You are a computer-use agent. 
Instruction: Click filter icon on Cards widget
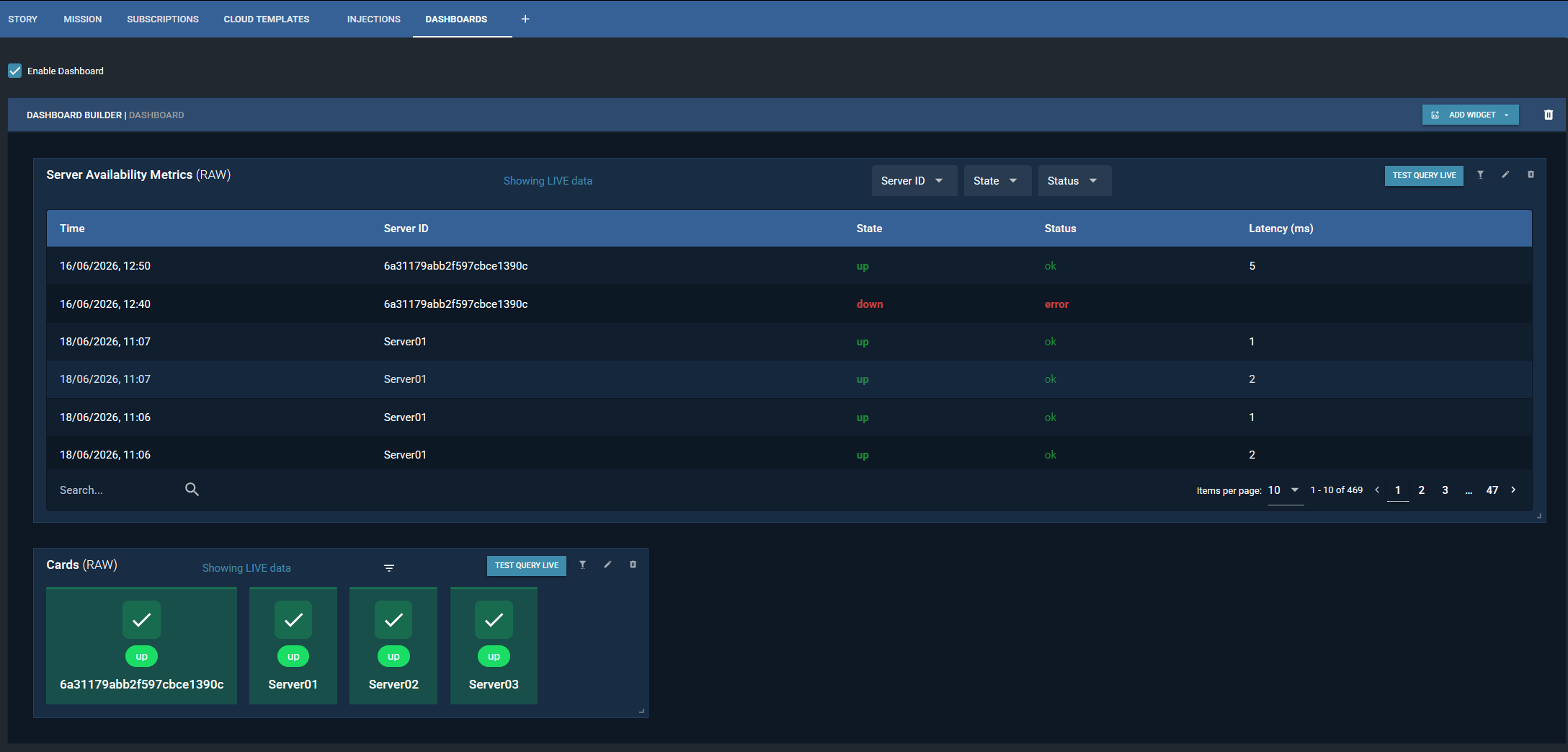tap(582, 565)
